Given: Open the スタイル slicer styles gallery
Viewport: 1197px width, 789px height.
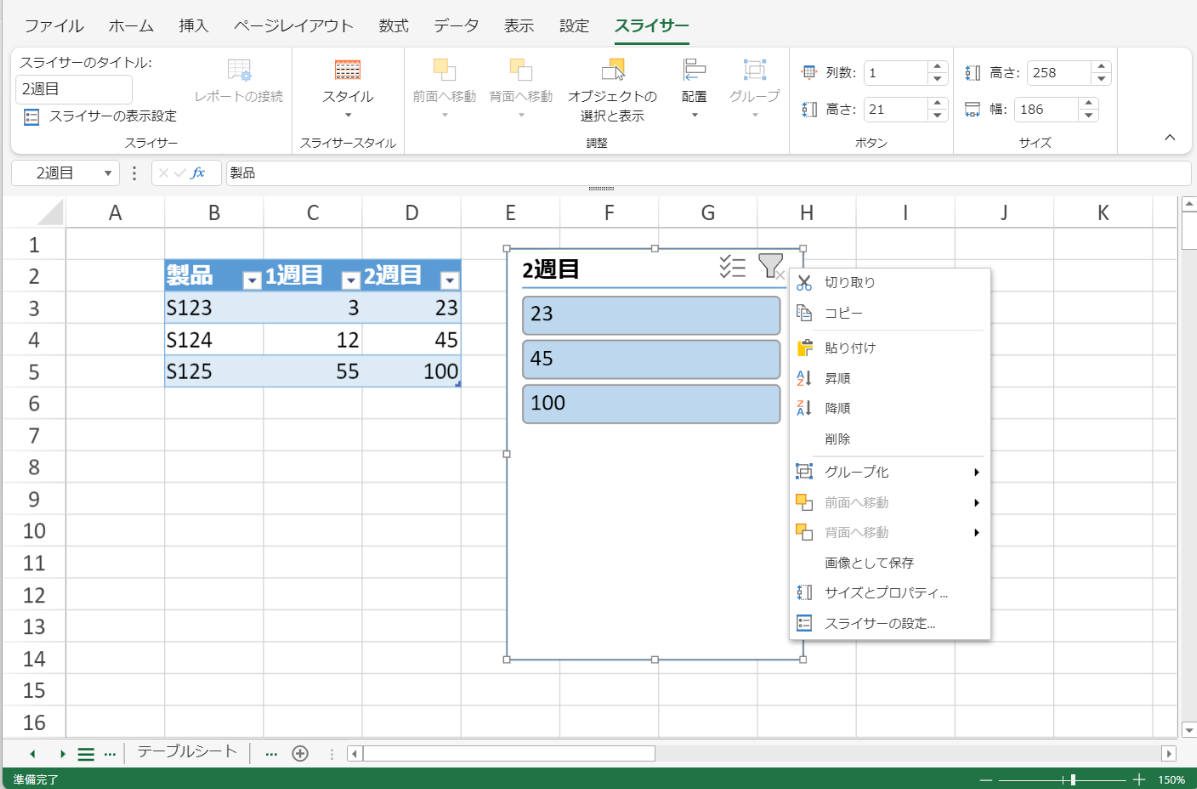Looking at the screenshot, I should coord(347,96).
